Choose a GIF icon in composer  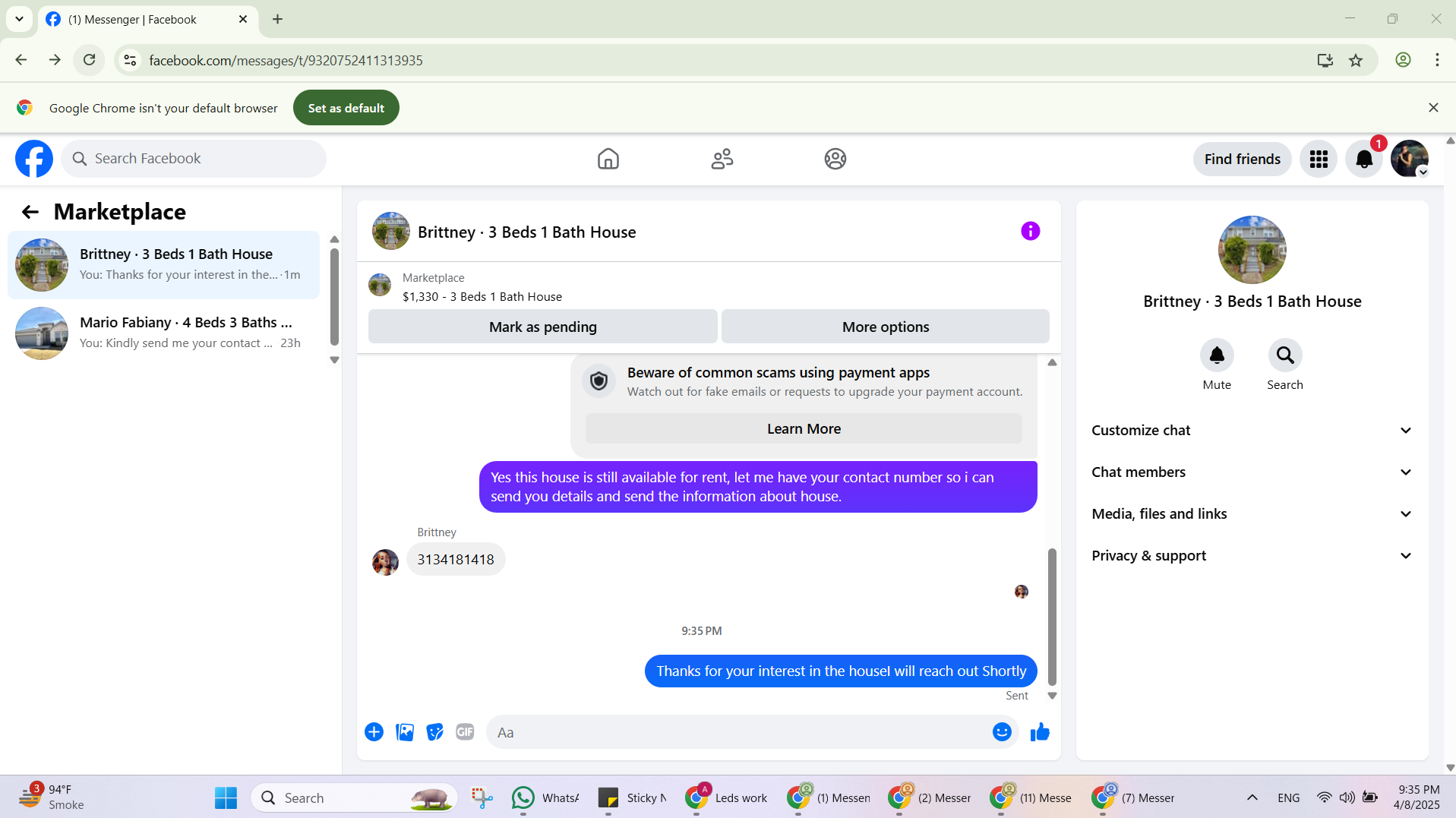pos(465,732)
